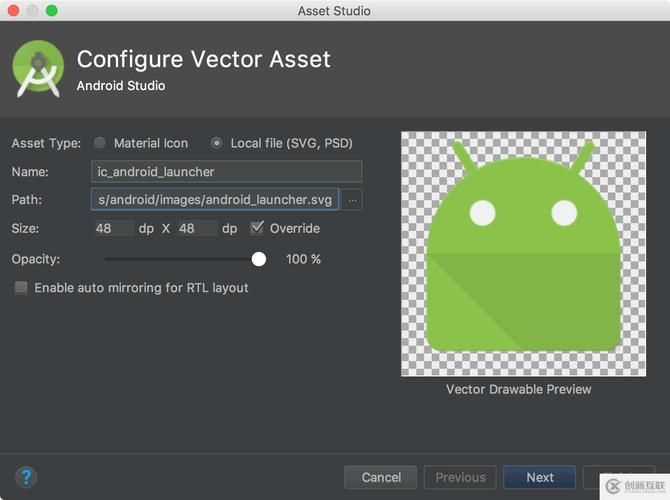Go back with the Previous button
Screen dimensions: 670x500
click(460, 477)
